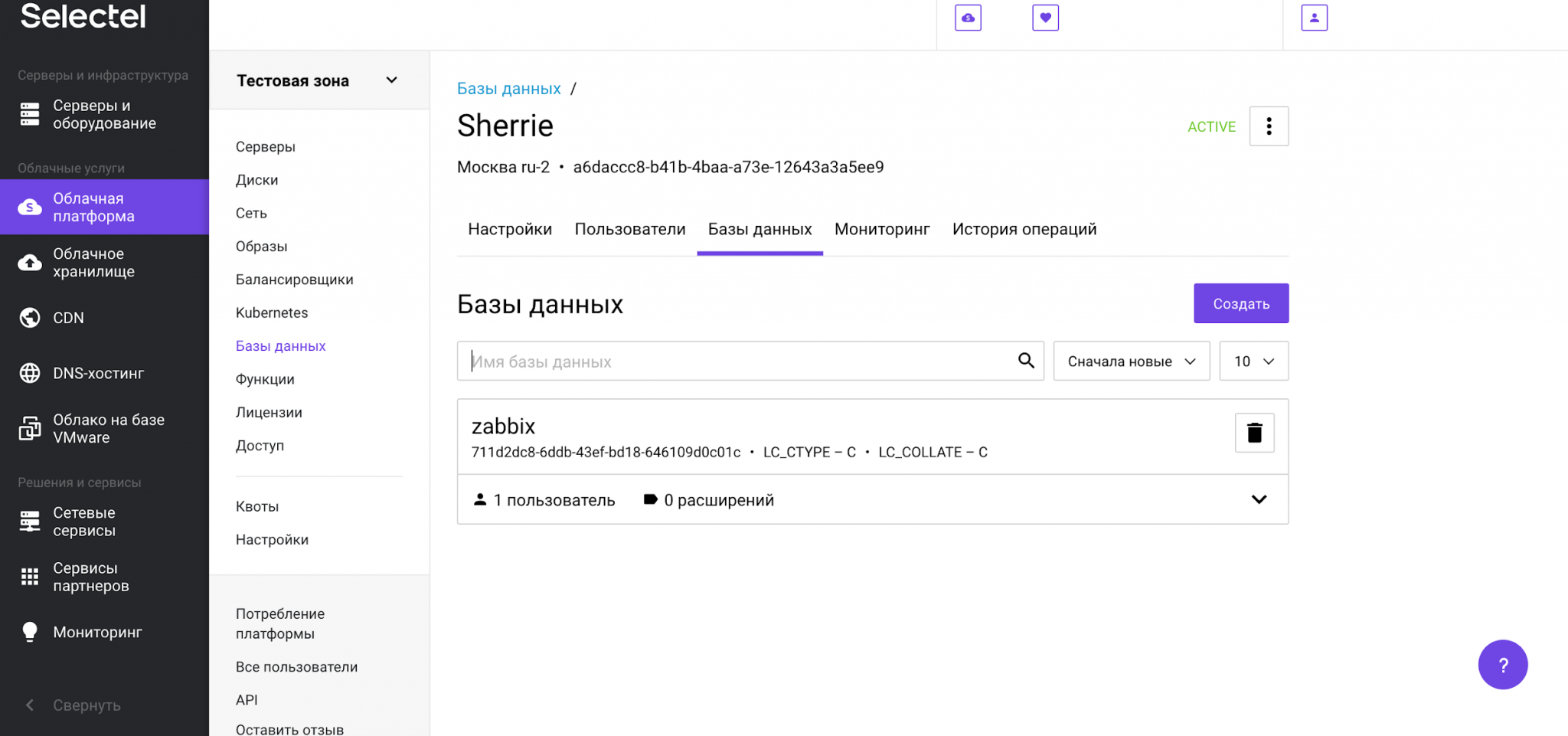Switch to the Мониторинг tab
This screenshot has height=736, width=1568.
coord(882,229)
